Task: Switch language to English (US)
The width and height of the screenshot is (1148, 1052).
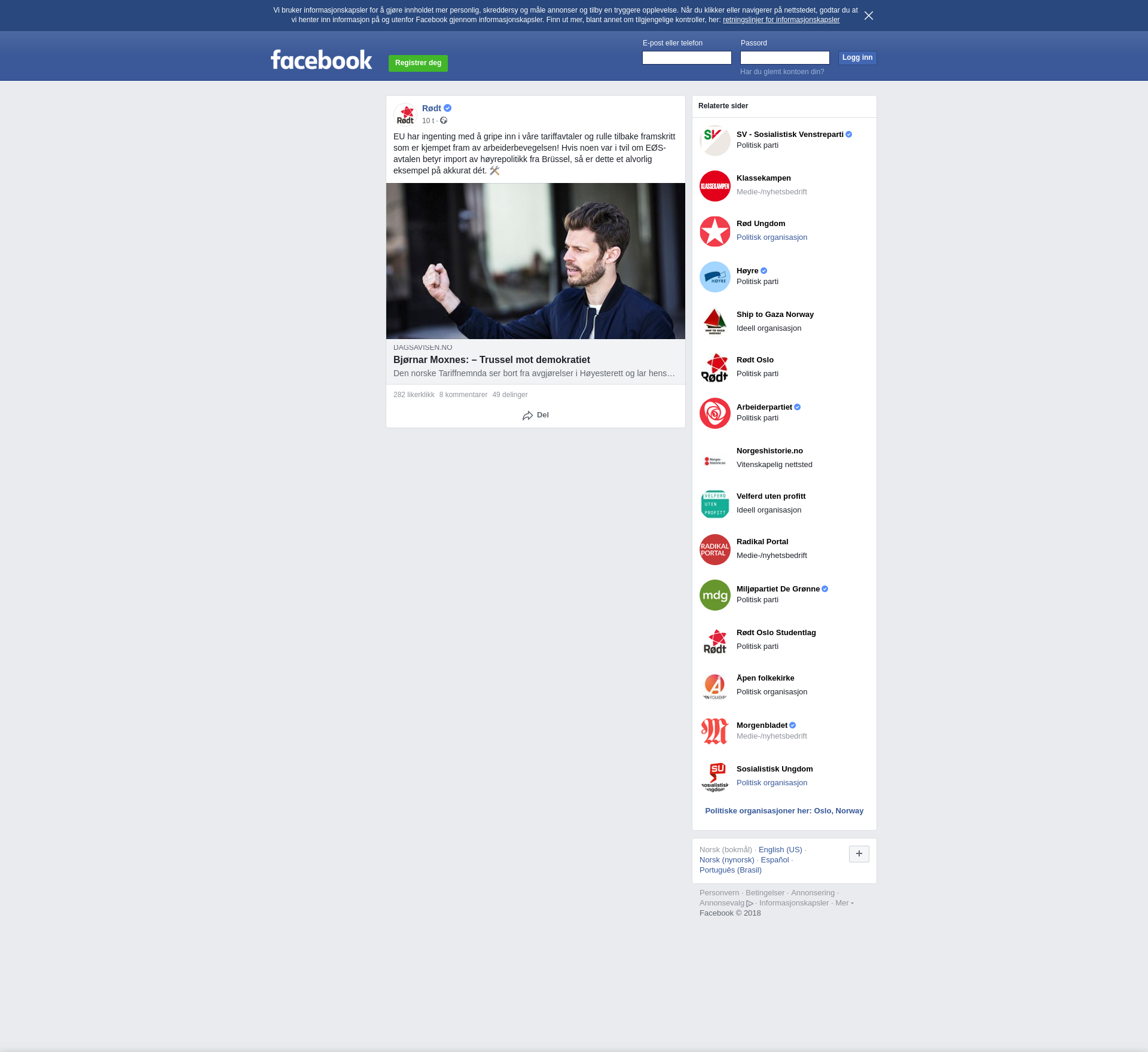Action: click(x=780, y=850)
